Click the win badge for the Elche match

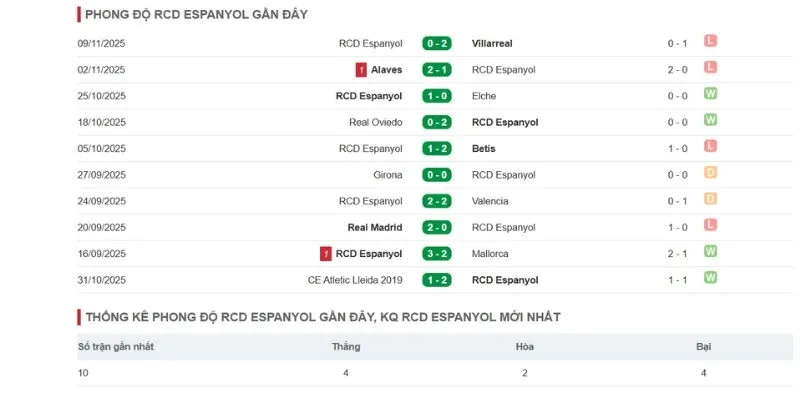pyautogui.click(x=711, y=95)
